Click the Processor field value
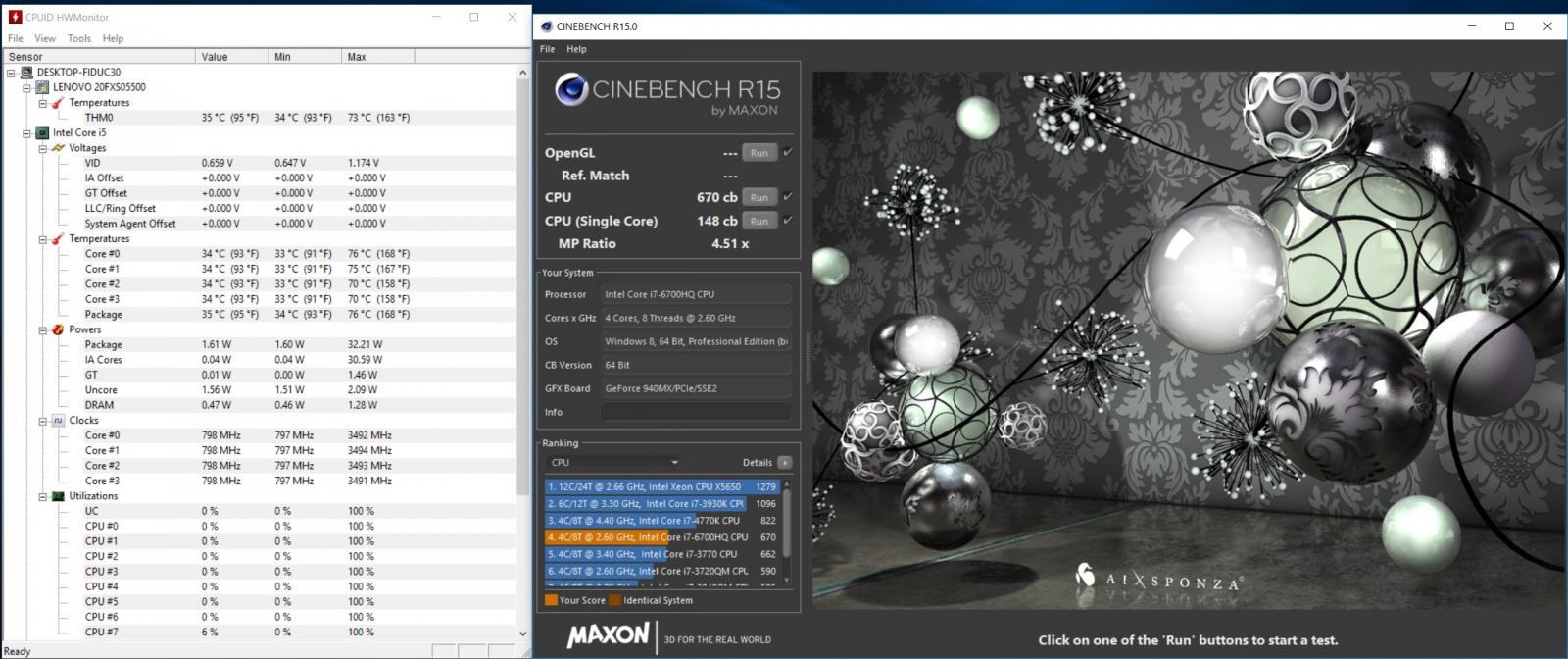Viewport: 1568px width, 659px height. (696, 294)
